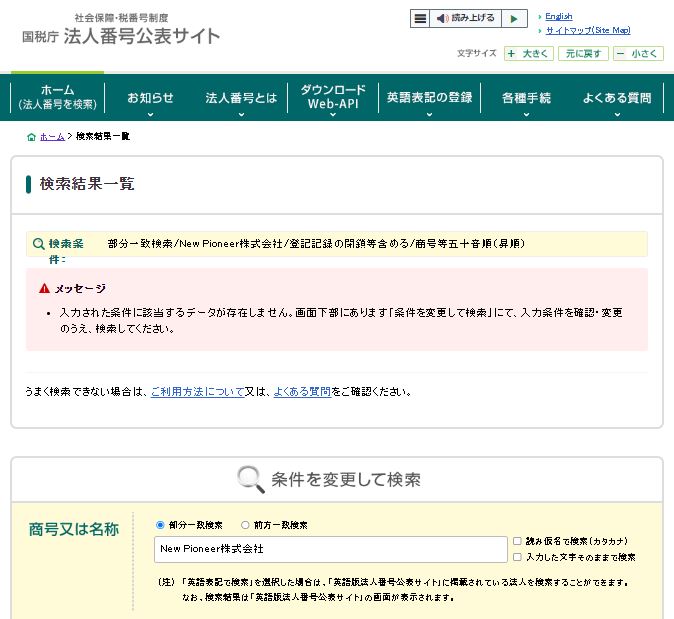The image size is (674, 619).
Task: Open the よくある質問 menu
Action: click(617, 98)
